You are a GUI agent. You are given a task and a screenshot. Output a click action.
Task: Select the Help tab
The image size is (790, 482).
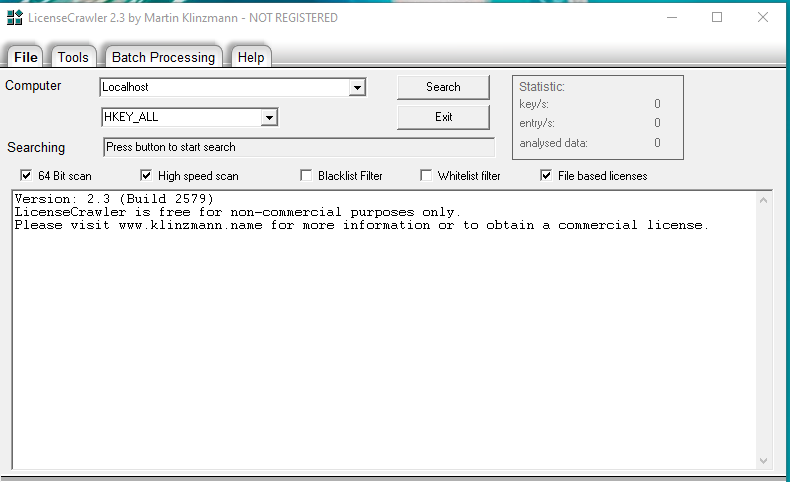251,57
